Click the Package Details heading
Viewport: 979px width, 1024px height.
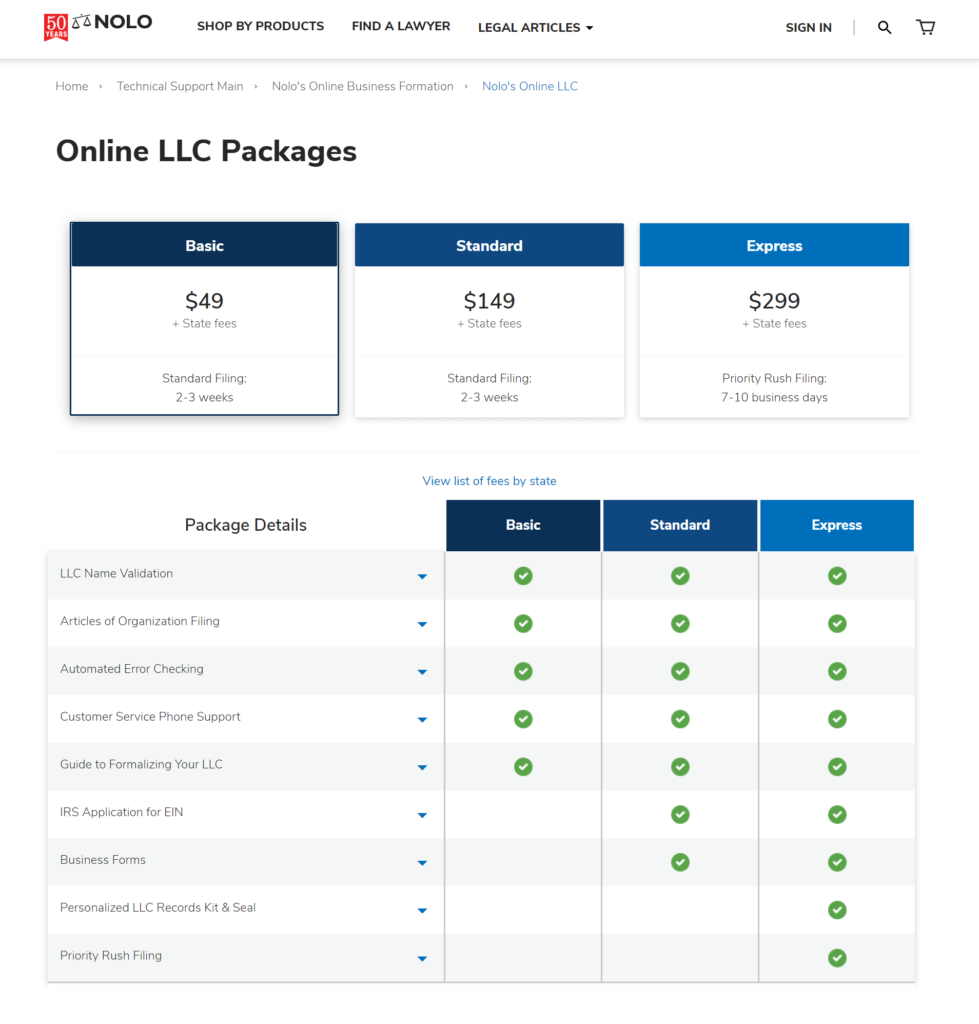[246, 525]
